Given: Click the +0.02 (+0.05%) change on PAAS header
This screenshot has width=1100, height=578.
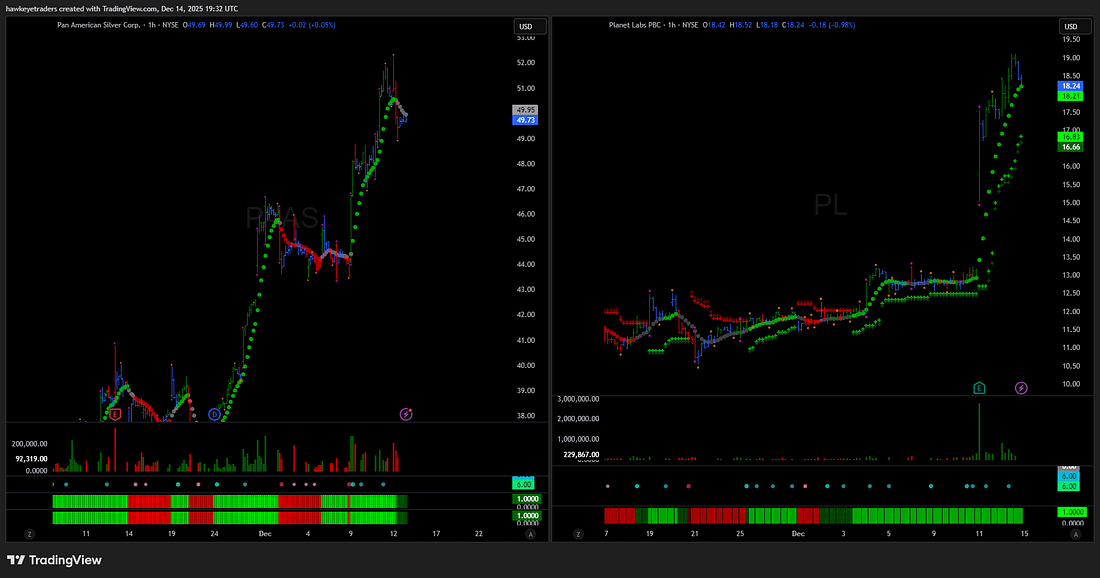Looking at the screenshot, I should 312,25.
